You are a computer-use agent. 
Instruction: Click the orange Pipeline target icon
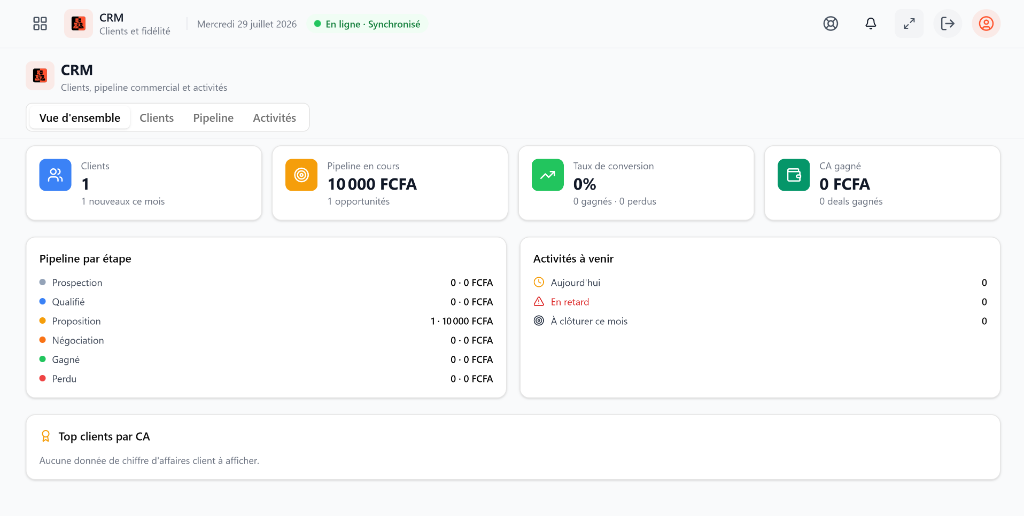(302, 175)
